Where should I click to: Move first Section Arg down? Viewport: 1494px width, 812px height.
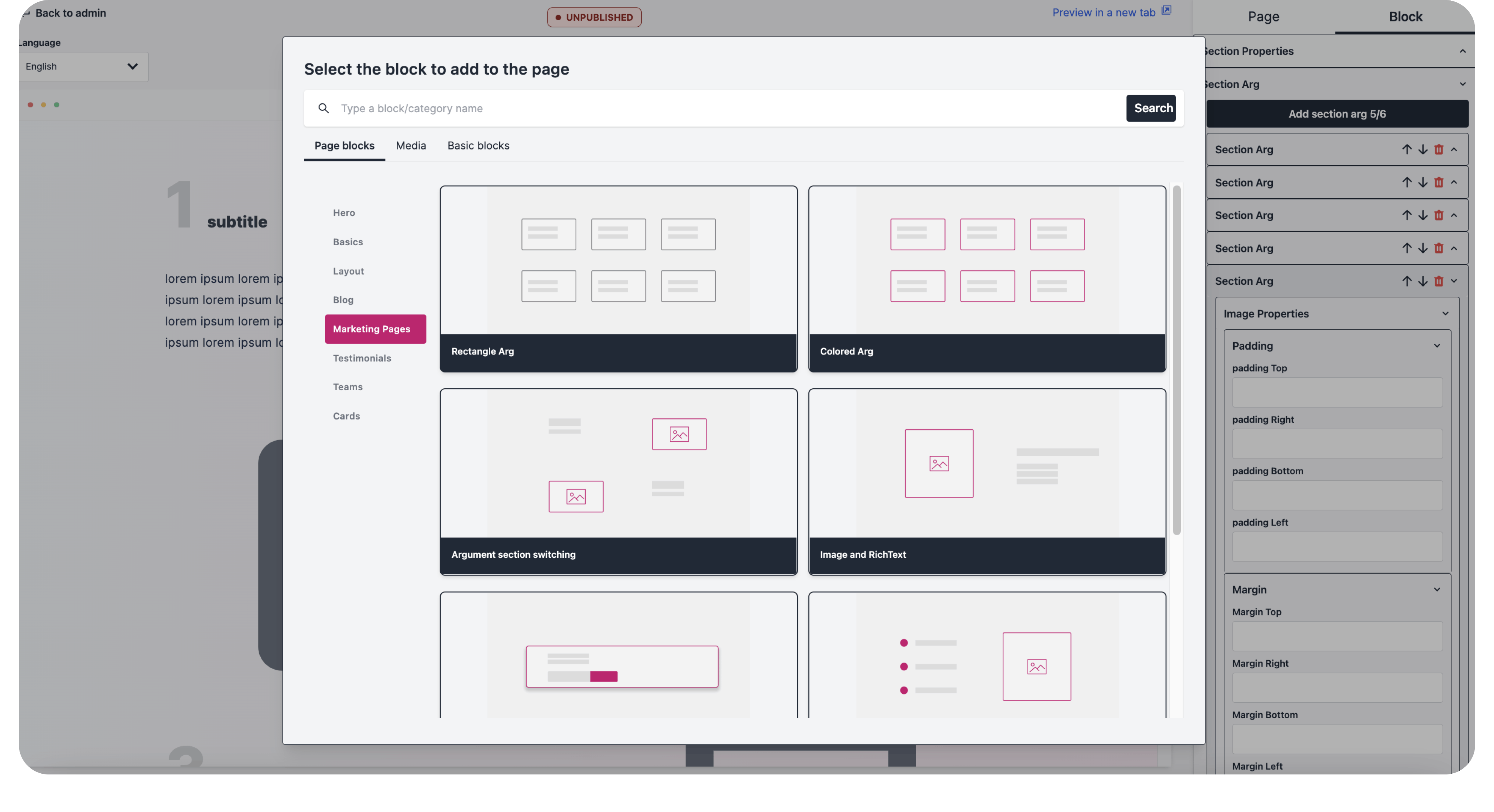(1423, 149)
